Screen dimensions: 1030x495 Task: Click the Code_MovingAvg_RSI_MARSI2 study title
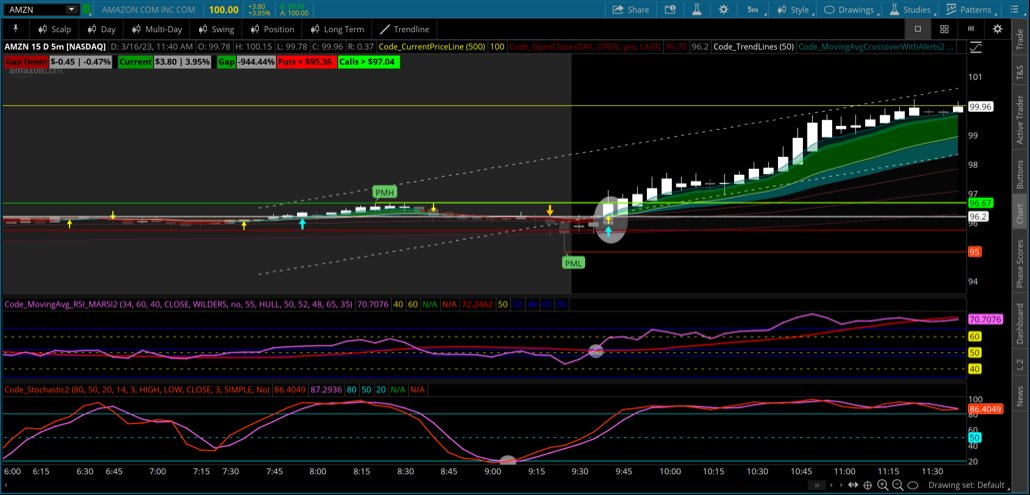(x=179, y=305)
